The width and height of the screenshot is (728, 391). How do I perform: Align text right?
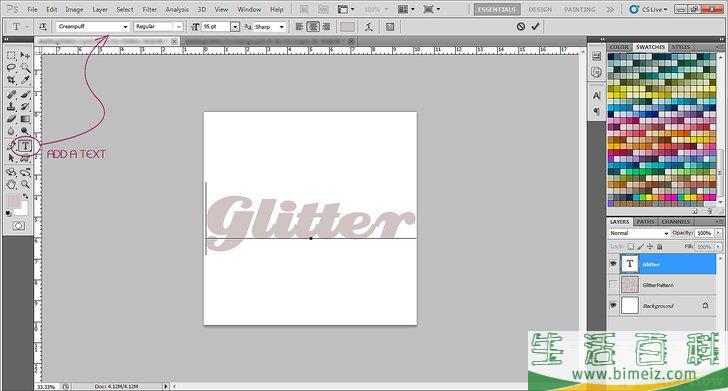pyautogui.click(x=326, y=27)
